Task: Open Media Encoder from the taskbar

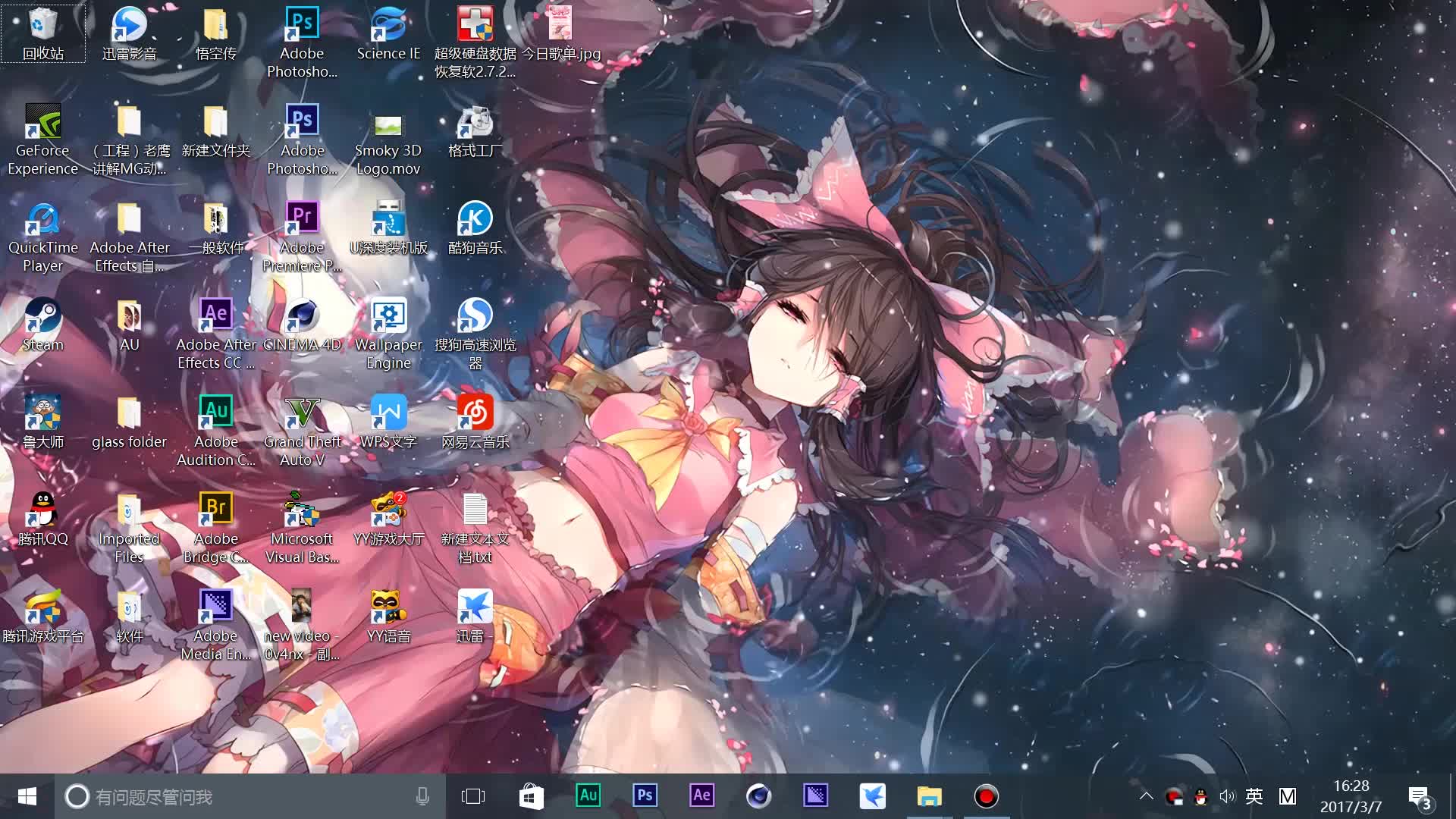Action: (x=815, y=796)
